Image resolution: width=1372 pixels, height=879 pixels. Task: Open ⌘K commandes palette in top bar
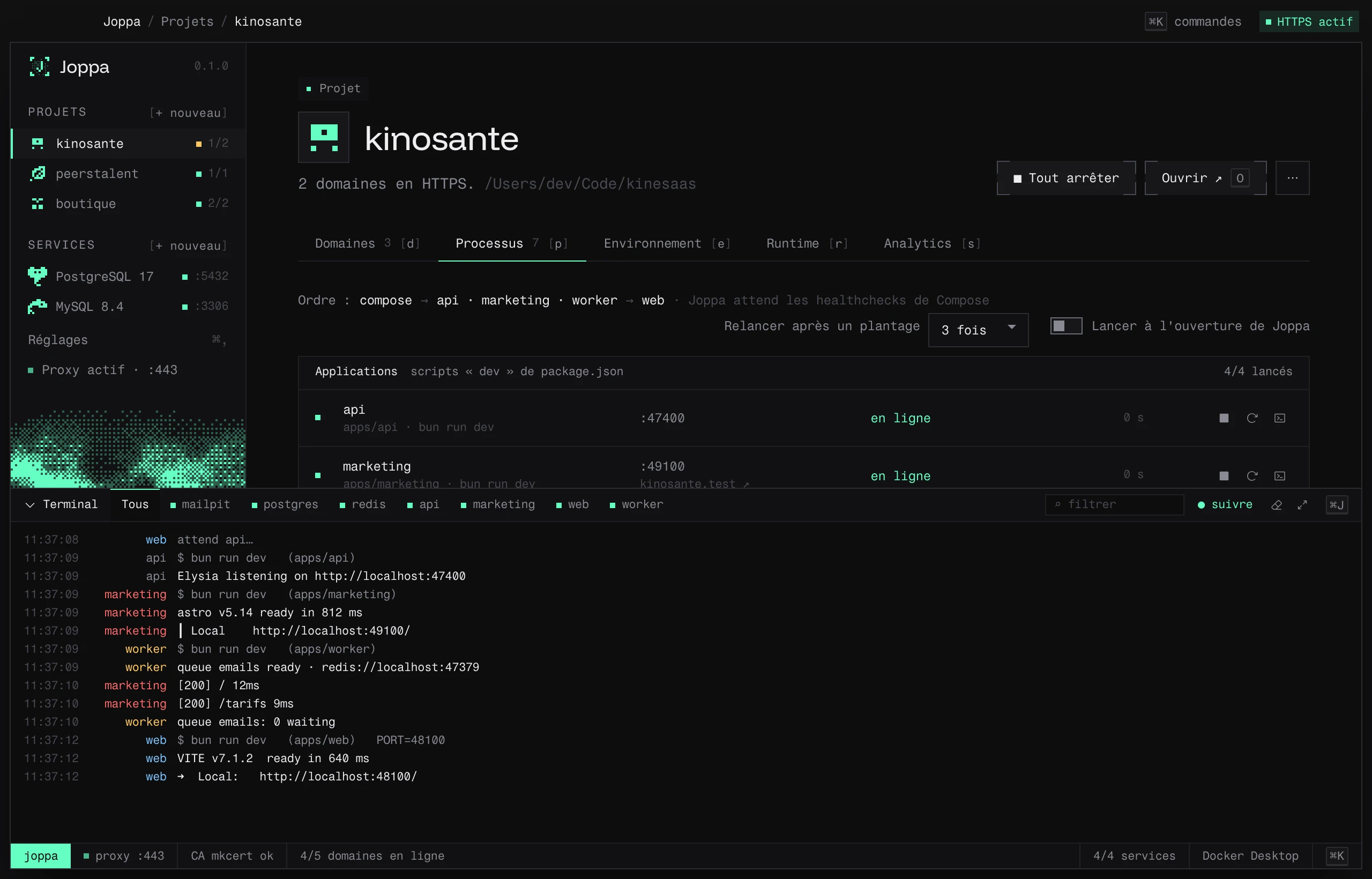(1194, 21)
